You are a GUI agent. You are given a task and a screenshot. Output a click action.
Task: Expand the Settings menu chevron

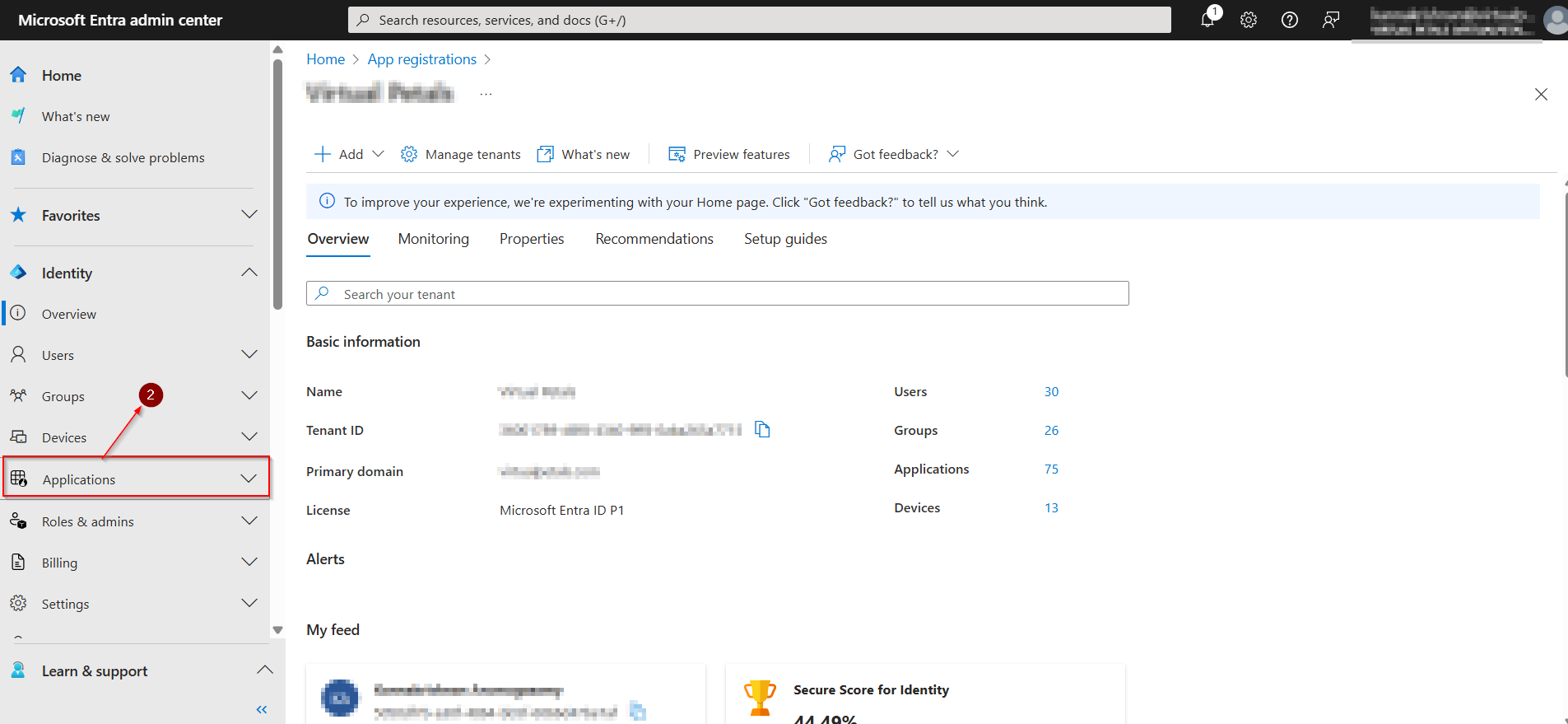click(249, 603)
